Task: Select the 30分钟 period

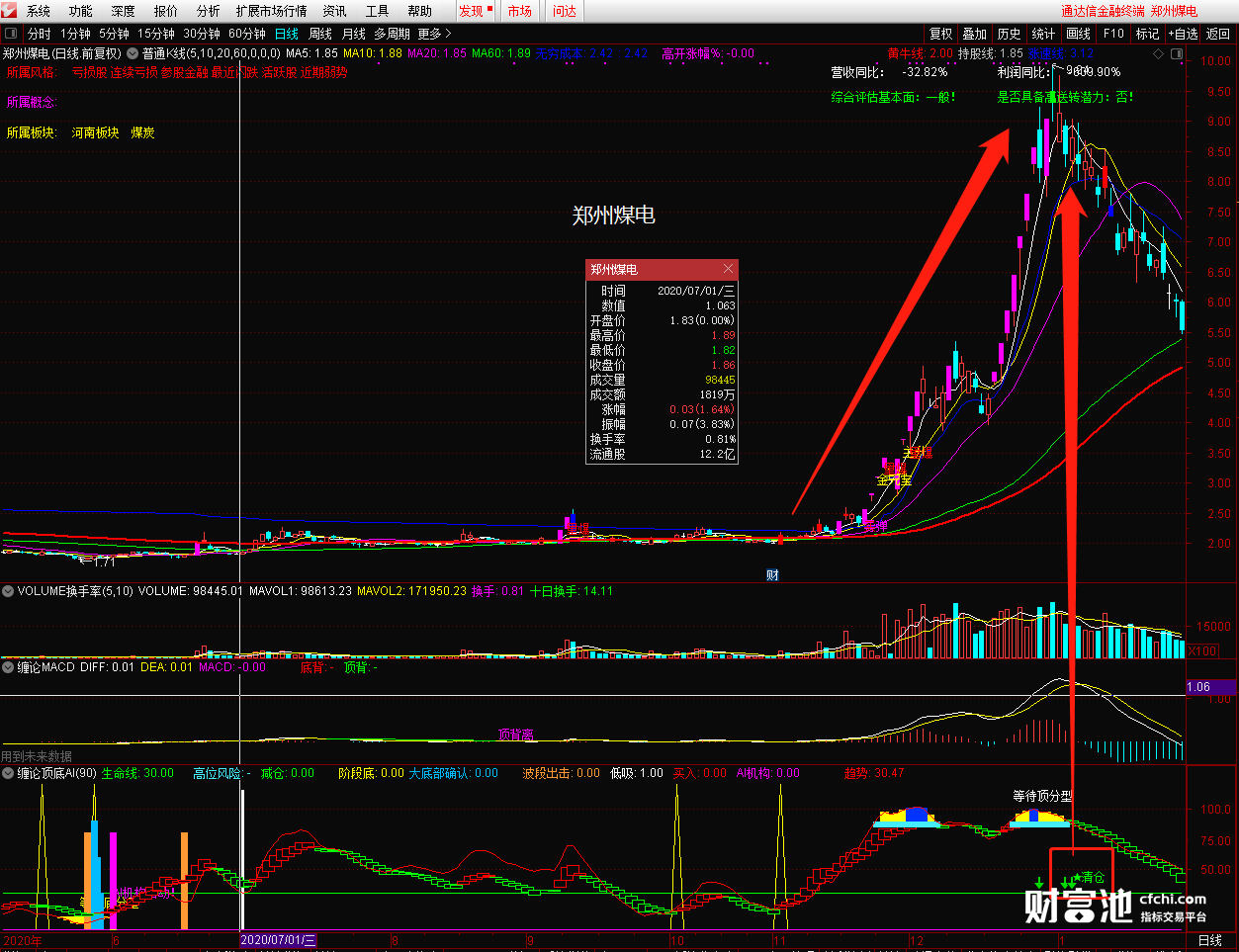Action: click(x=202, y=34)
